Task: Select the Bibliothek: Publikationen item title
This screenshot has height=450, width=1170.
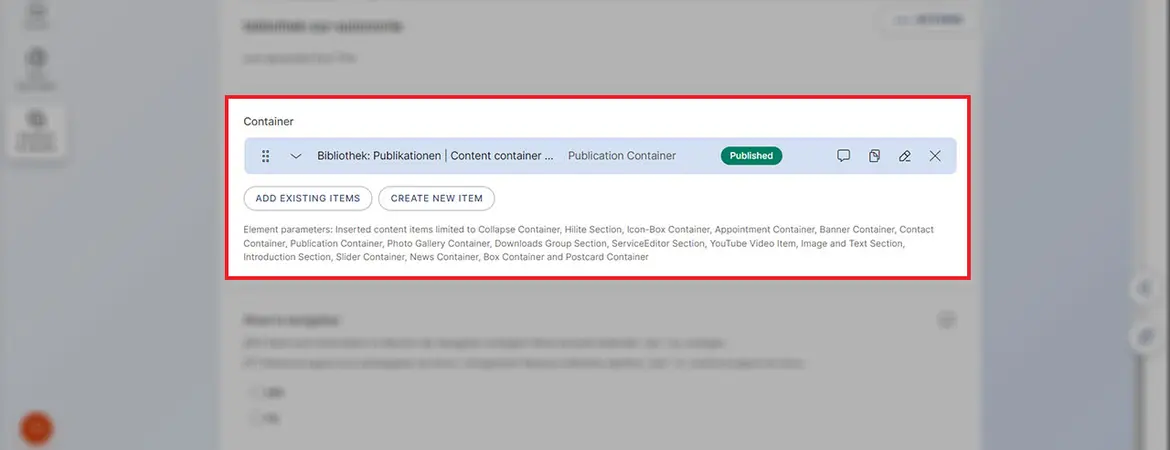Action: pyautogui.click(x=435, y=156)
